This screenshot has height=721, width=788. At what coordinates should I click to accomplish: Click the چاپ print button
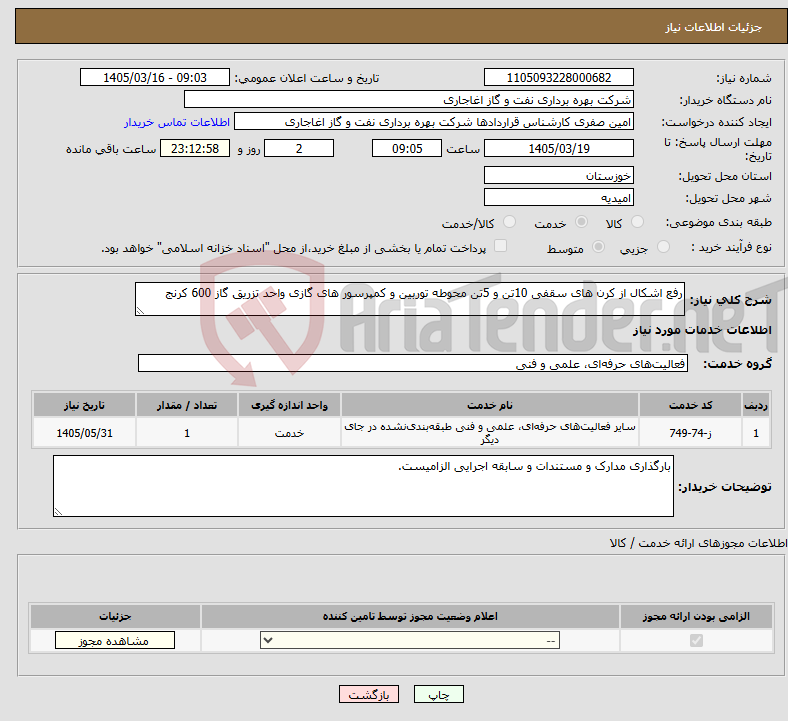pos(439,694)
